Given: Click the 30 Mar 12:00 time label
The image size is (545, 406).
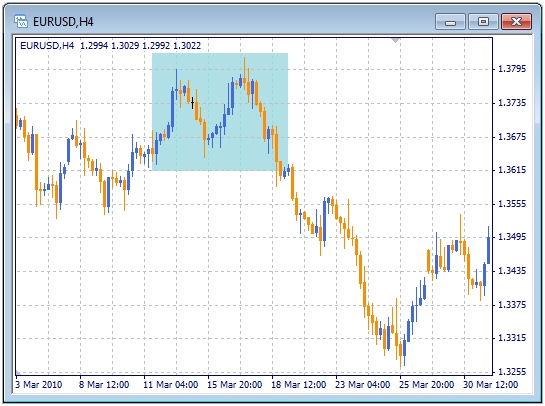Looking at the screenshot, I should coord(490,384).
